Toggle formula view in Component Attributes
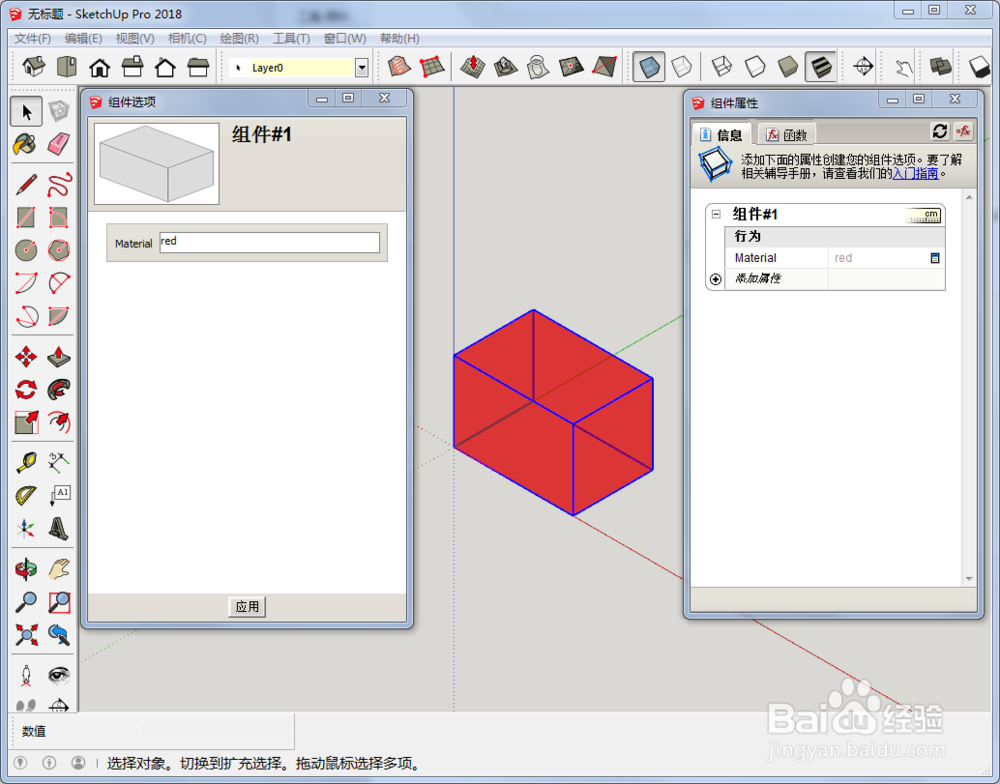1000x784 pixels. (x=963, y=131)
